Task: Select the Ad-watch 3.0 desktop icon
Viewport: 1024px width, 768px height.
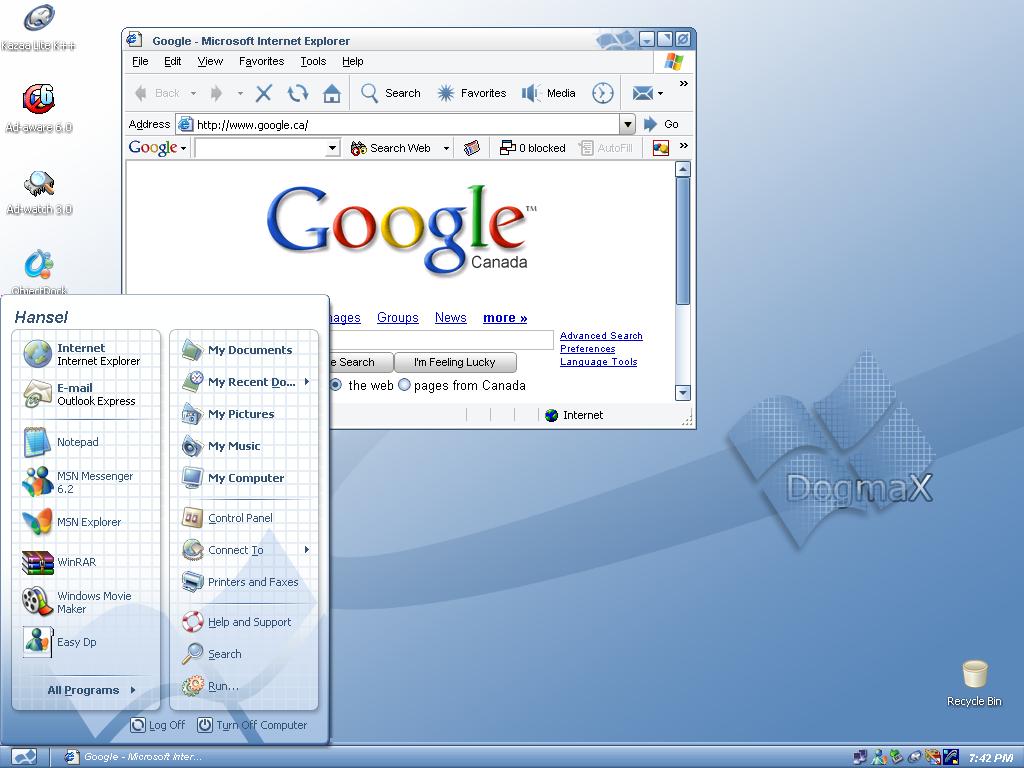Action: tap(39, 192)
